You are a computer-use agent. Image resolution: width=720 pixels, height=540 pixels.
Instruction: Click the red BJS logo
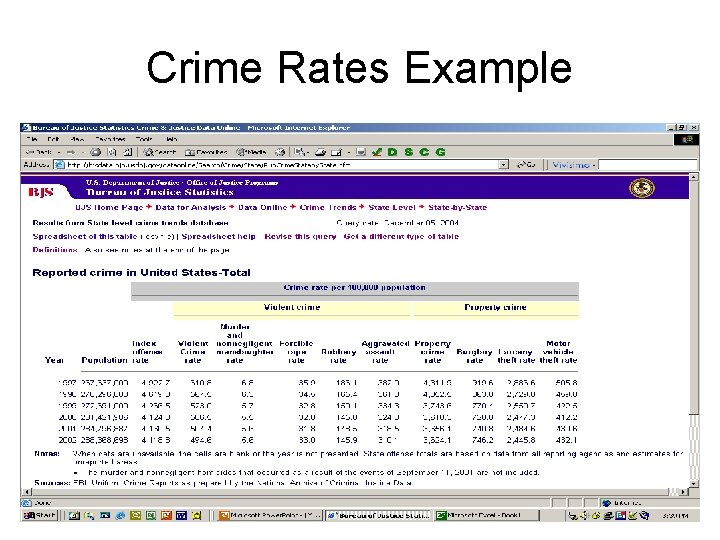pyautogui.click(x=41, y=192)
